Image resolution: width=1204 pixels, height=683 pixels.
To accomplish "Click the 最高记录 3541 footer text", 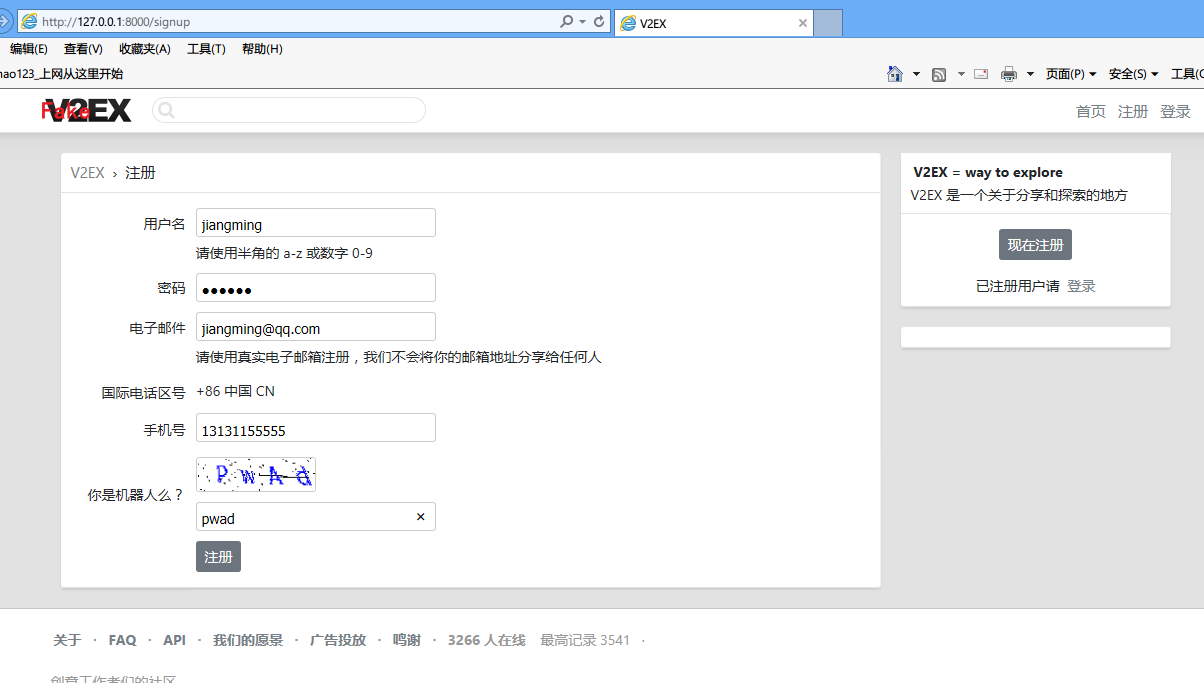I will pyautogui.click(x=585, y=640).
